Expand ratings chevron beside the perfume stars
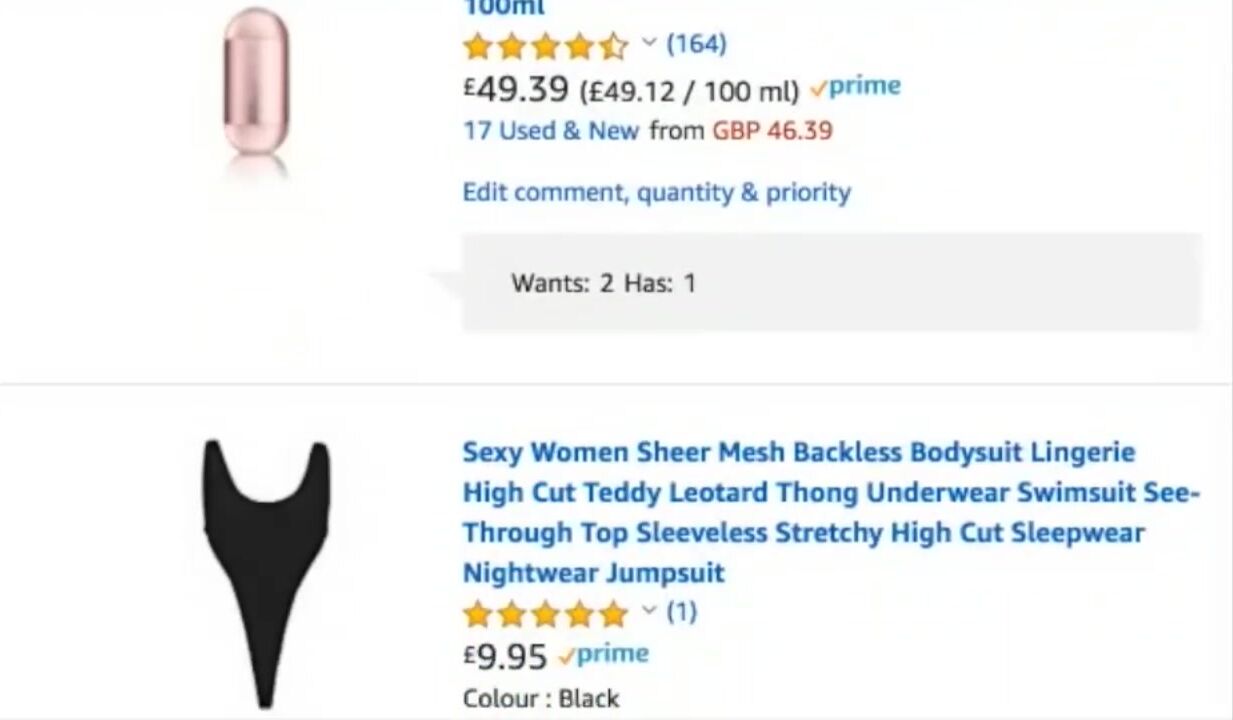This screenshot has height=720, width=1233. tap(648, 43)
